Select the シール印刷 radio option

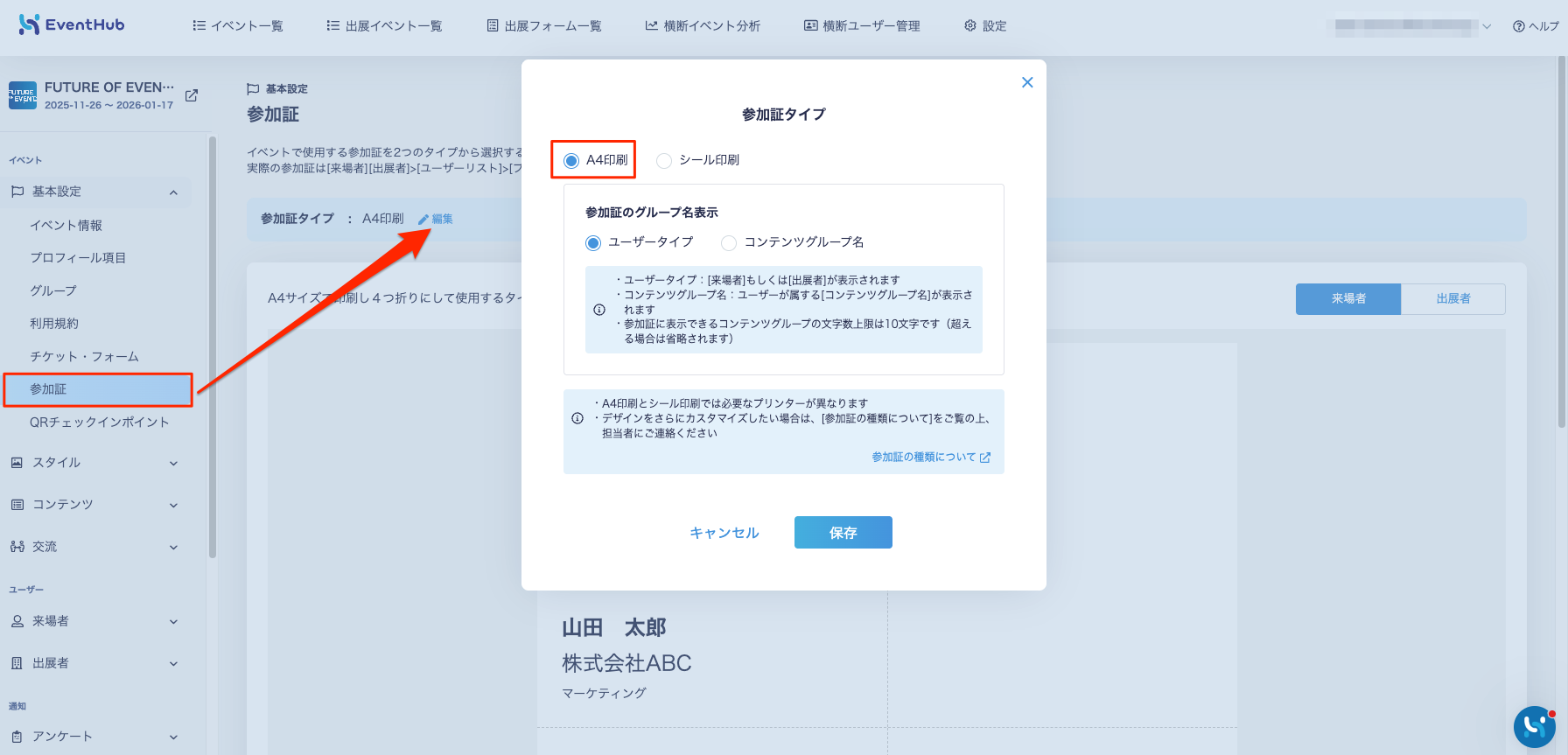point(664,160)
